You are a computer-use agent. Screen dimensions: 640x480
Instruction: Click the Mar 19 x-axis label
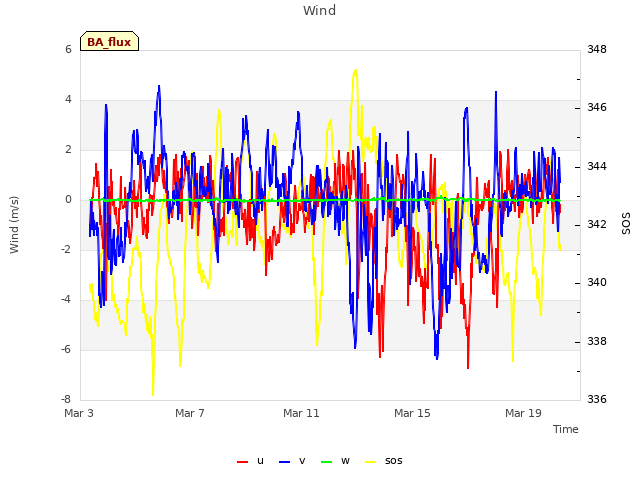tap(523, 413)
